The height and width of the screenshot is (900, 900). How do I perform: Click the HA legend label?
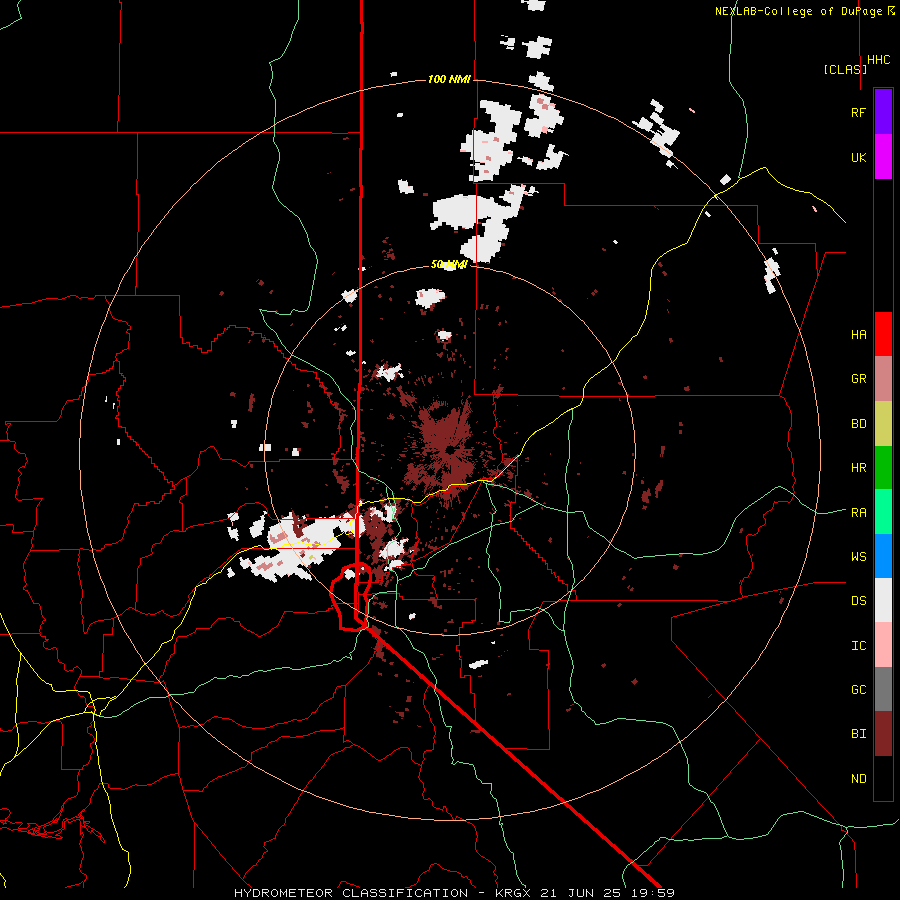pyautogui.click(x=858, y=335)
